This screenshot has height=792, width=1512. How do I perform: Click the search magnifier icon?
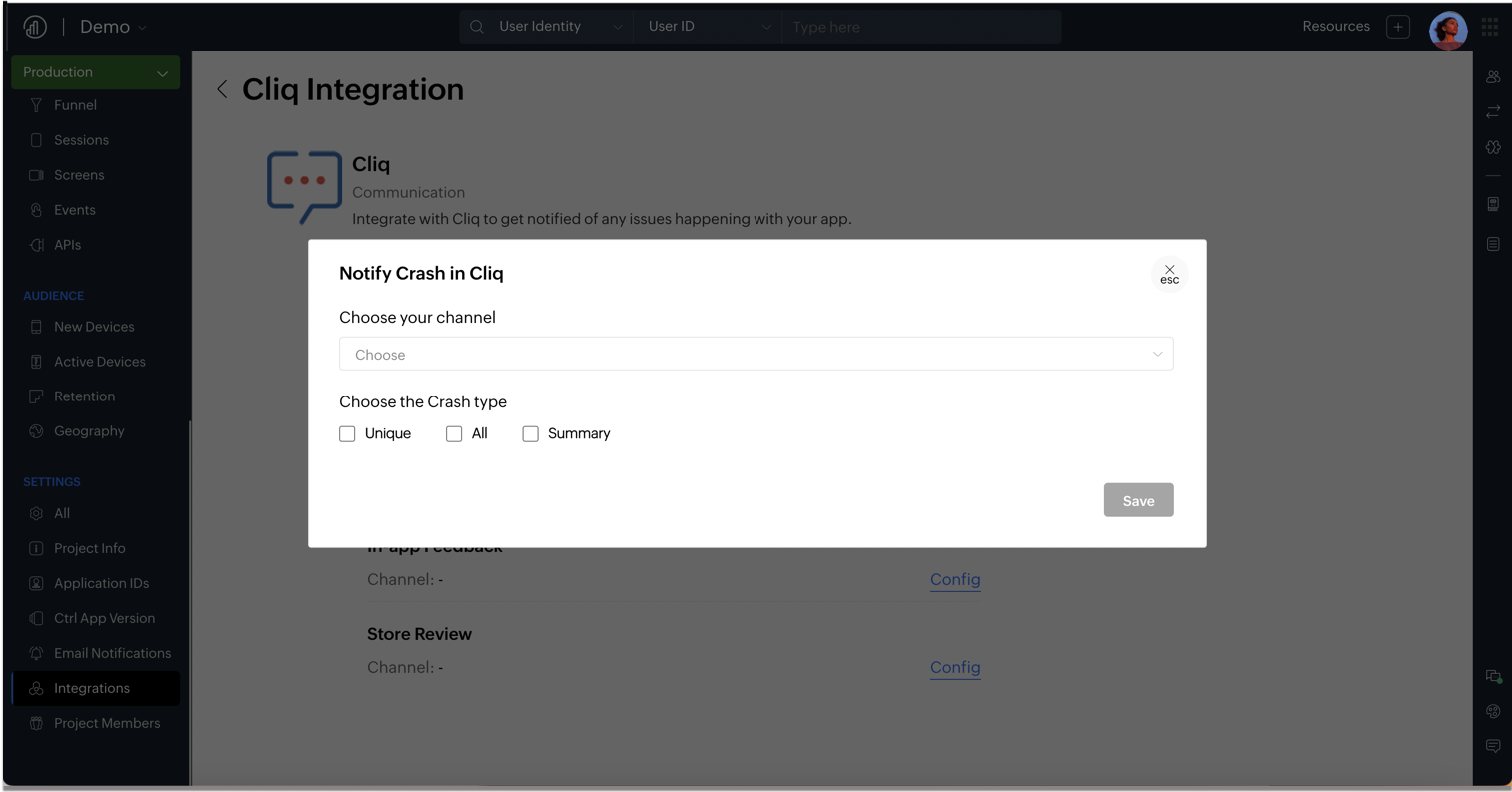[477, 27]
